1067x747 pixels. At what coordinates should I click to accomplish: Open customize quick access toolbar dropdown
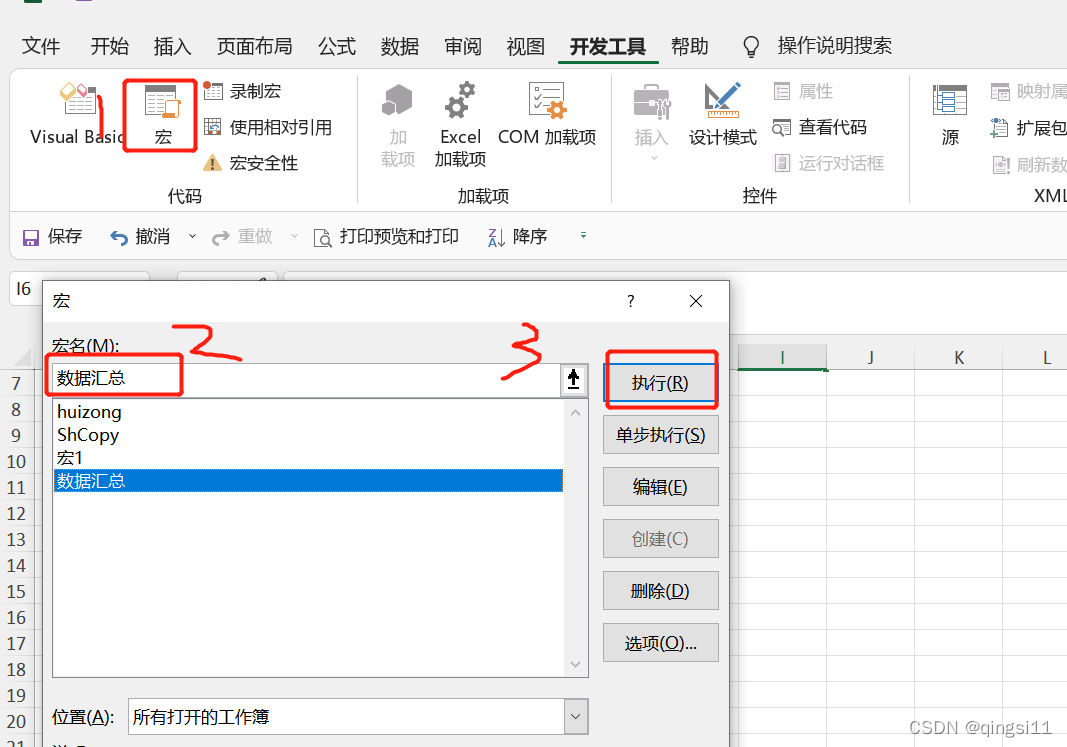click(x=583, y=235)
